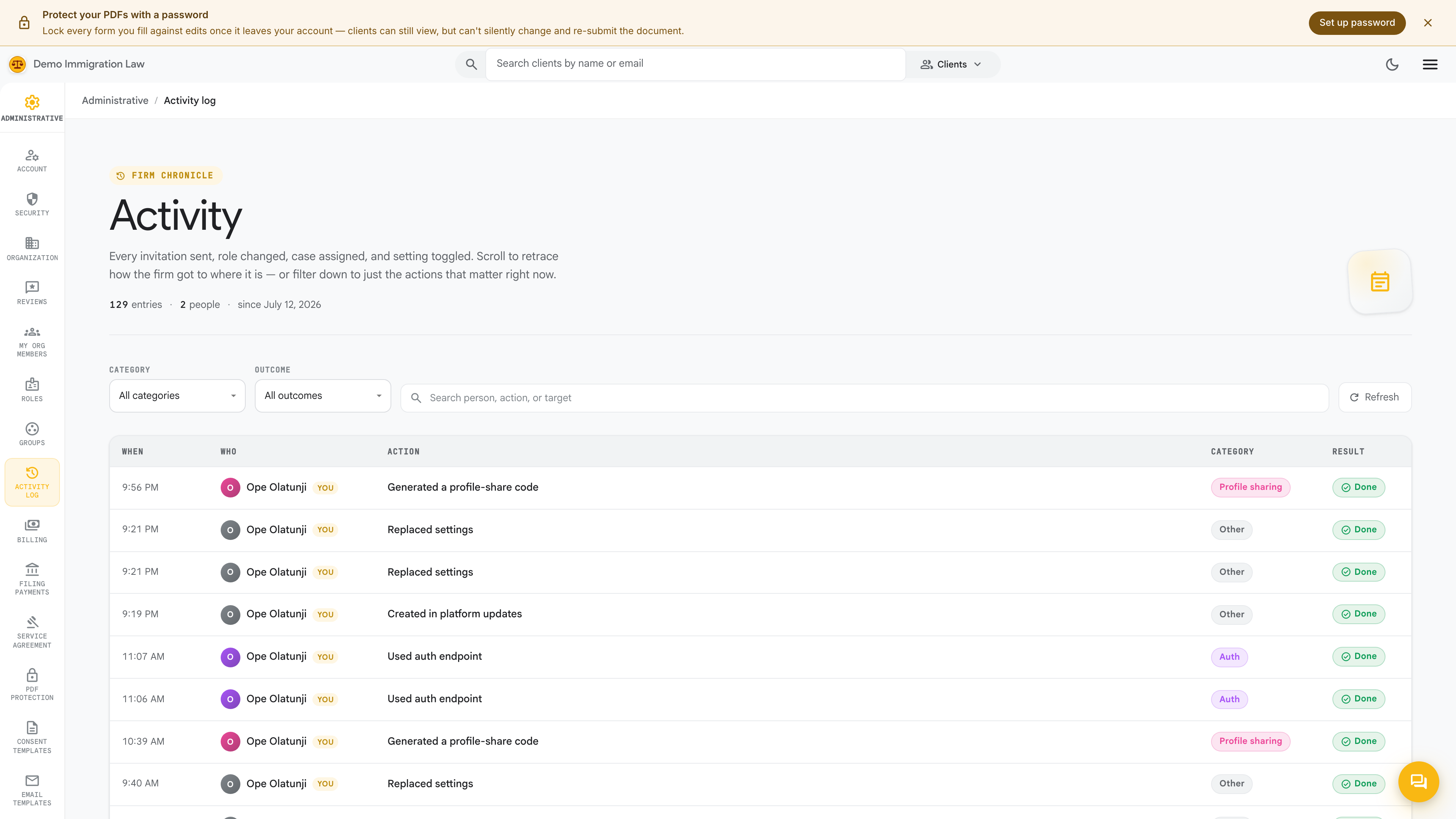Open Email Templates
This screenshot has height=819, width=1456.
click(x=32, y=790)
